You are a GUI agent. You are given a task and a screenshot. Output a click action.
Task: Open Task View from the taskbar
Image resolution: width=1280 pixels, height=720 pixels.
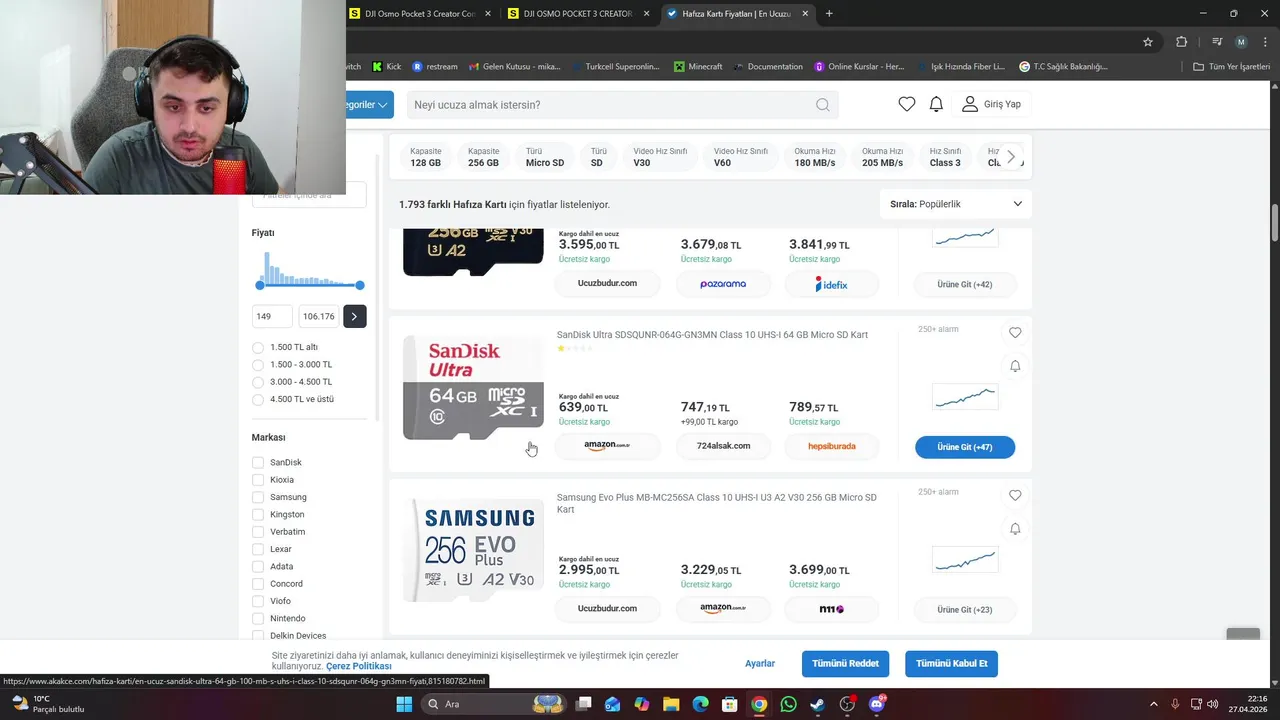(584, 704)
